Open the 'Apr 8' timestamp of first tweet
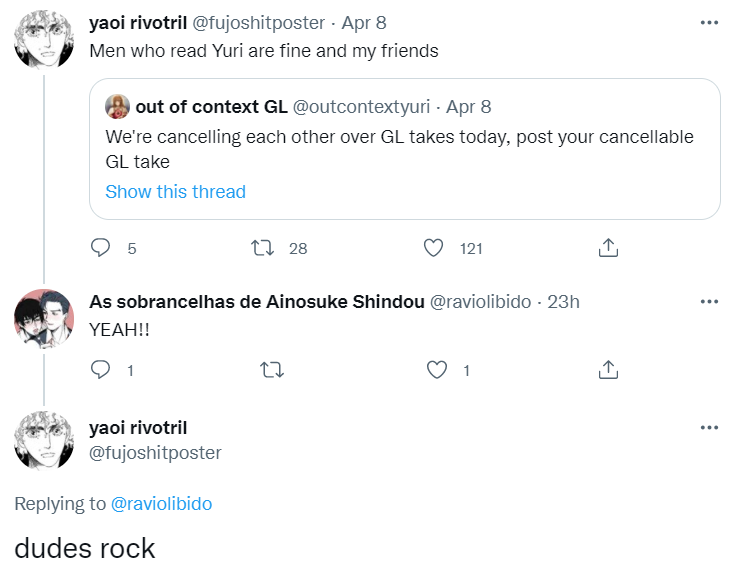The height and width of the screenshot is (576, 738). pos(365,22)
